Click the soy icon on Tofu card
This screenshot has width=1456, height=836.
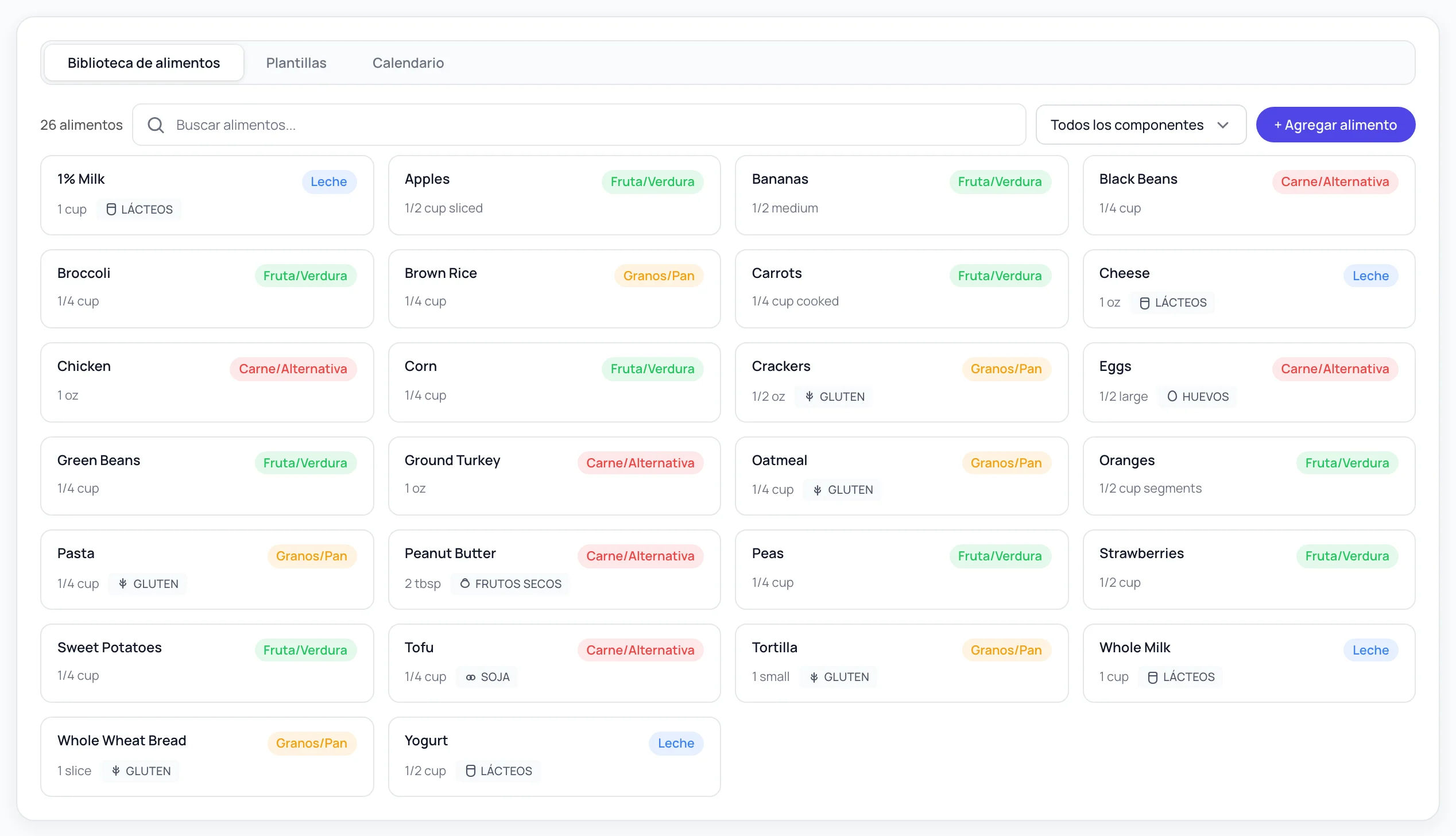coord(471,677)
